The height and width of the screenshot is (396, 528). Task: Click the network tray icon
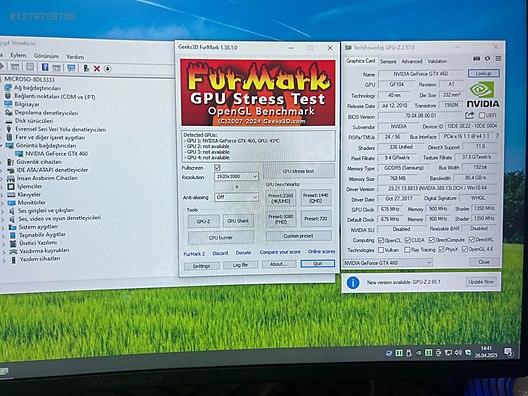(x=448, y=353)
